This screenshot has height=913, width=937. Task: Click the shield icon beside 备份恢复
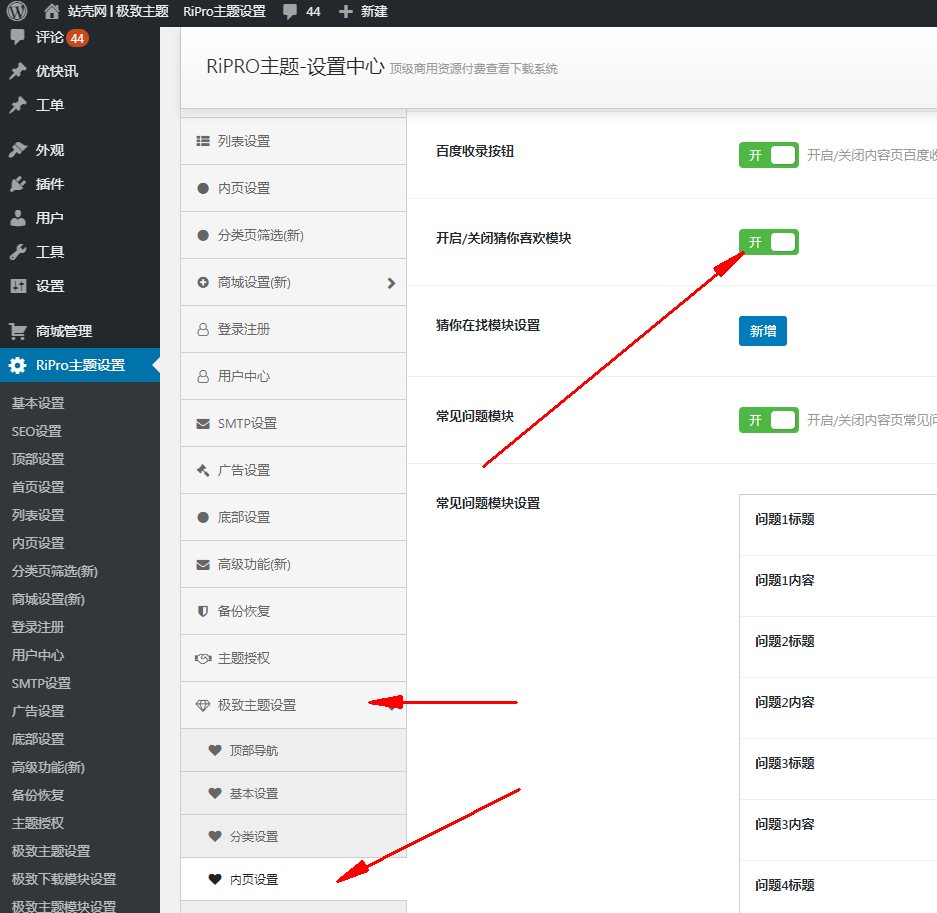pos(203,611)
